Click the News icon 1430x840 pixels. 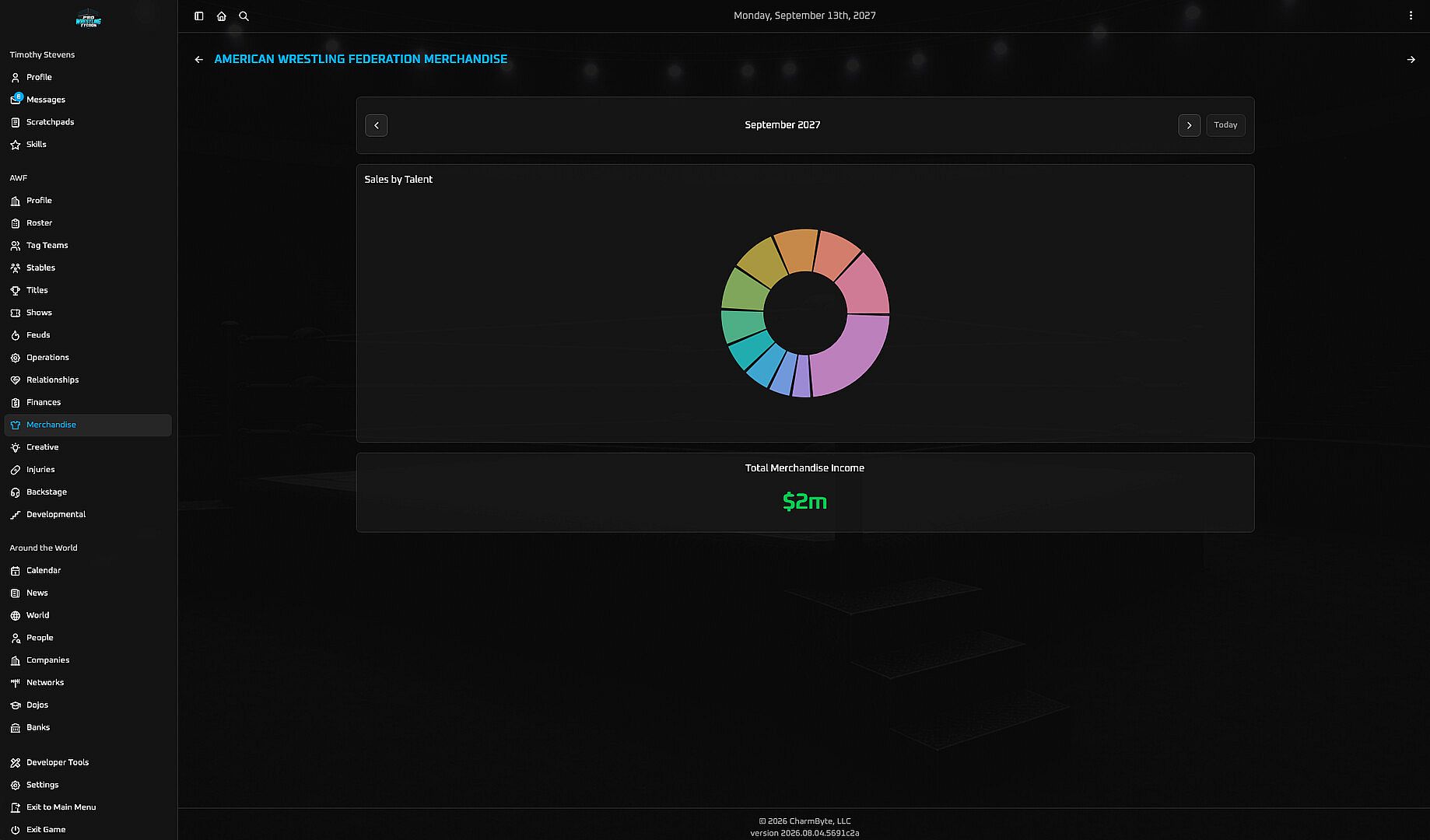pyautogui.click(x=15, y=593)
